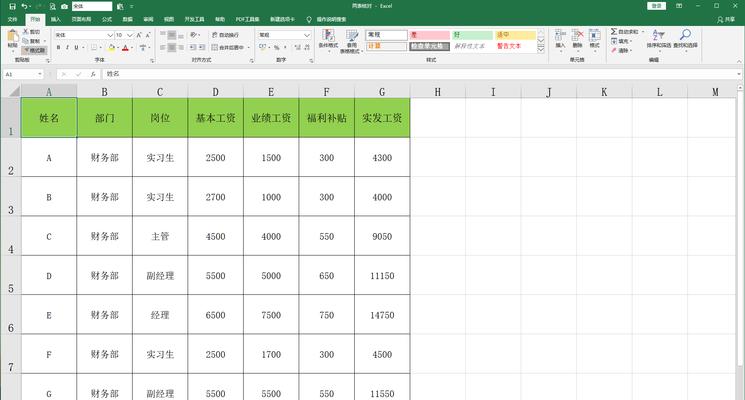Click the Copy (复制) button
The image size is (745, 400).
tap(31, 41)
